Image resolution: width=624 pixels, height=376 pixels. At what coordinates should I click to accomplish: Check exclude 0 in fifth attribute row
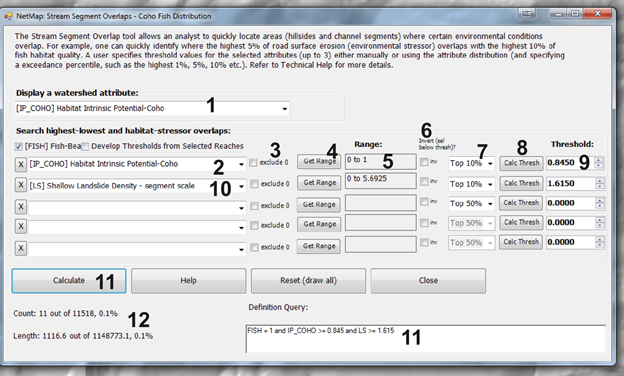[x=254, y=247]
